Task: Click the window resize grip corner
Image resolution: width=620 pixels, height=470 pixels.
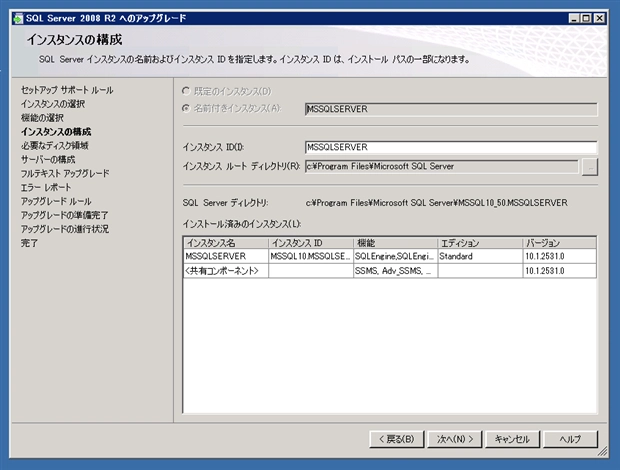Action: (x=603, y=452)
